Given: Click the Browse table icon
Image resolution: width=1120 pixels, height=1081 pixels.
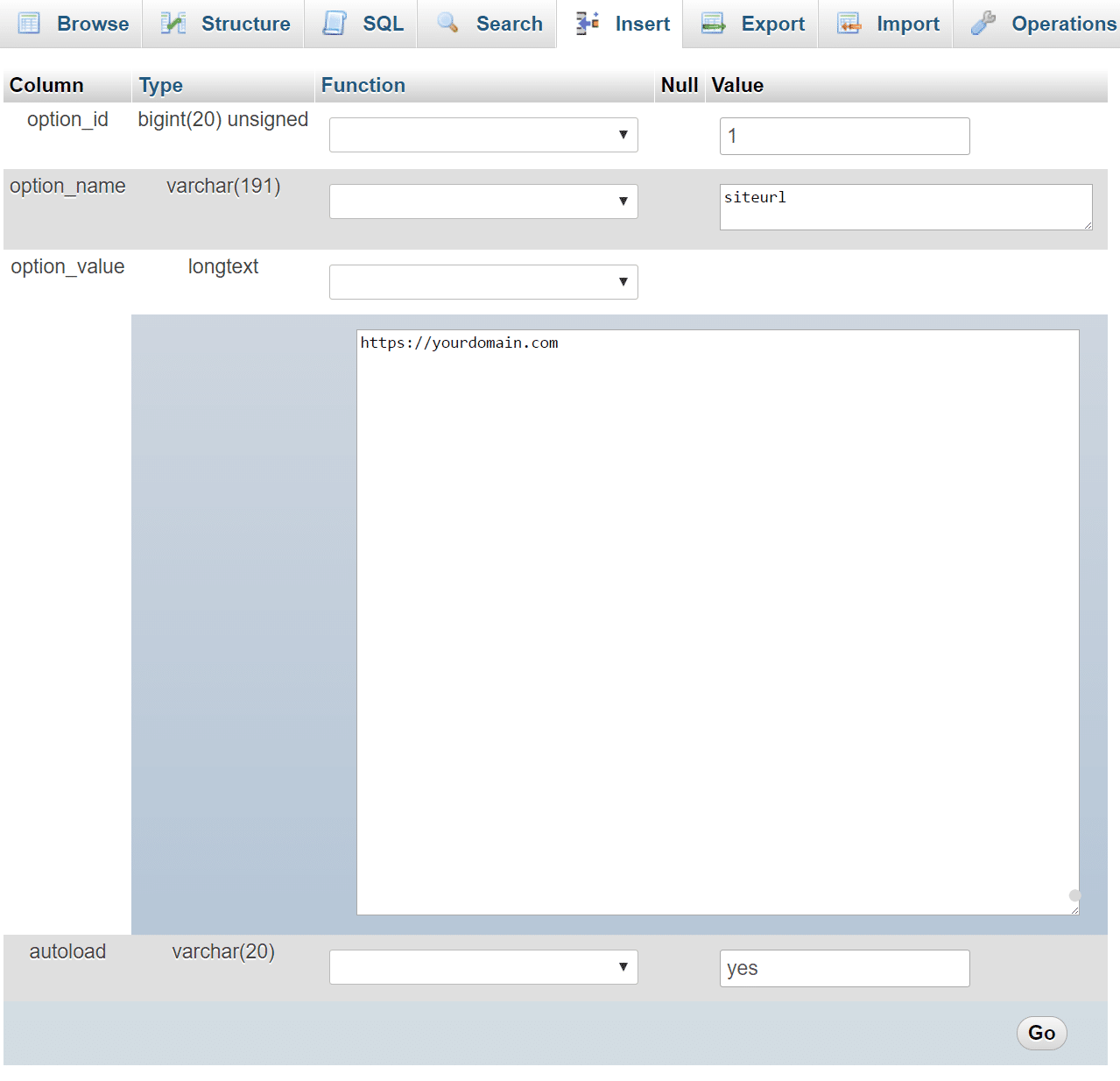Looking at the screenshot, I should coord(29,24).
